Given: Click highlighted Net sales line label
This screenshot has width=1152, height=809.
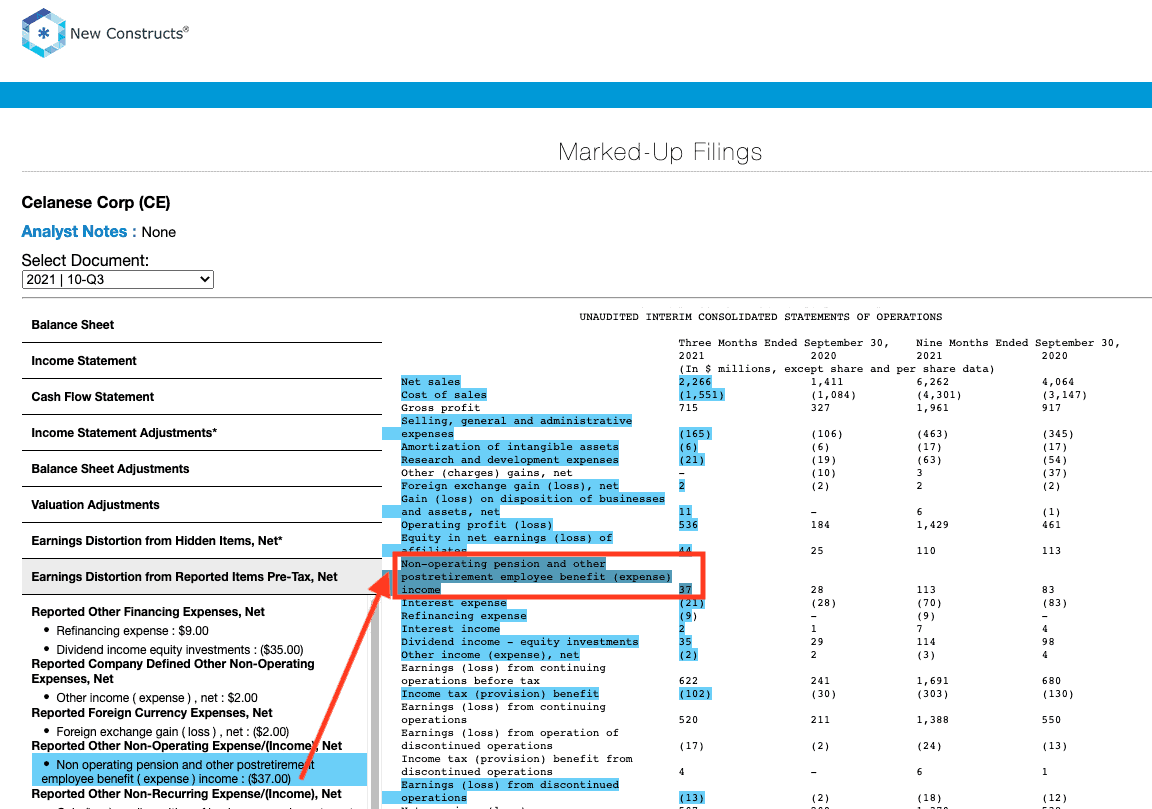Looking at the screenshot, I should click(x=431, y=381).
